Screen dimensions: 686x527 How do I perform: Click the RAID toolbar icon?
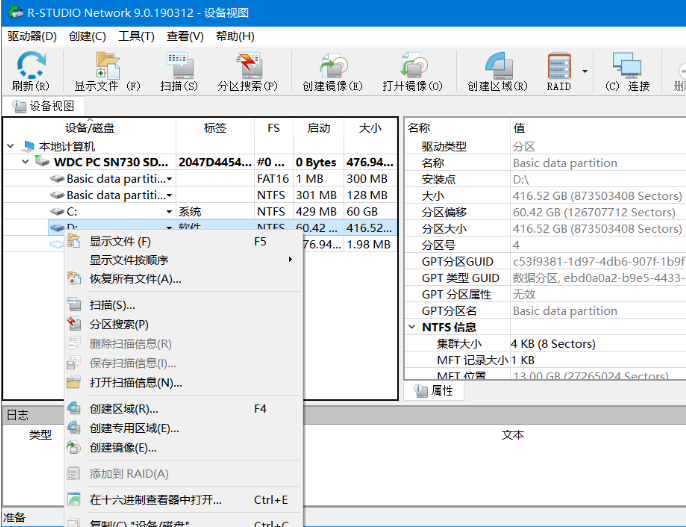tap(559, 71)
